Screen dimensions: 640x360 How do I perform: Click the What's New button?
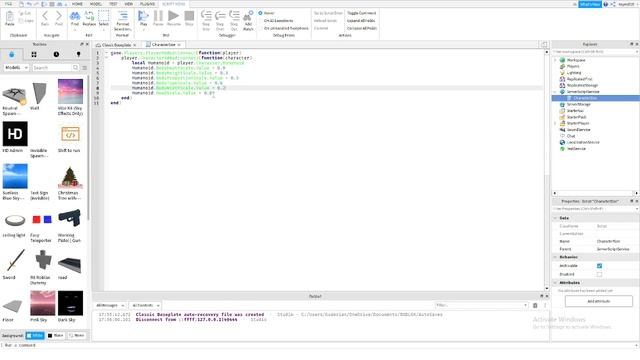click(x=590, y=4)
